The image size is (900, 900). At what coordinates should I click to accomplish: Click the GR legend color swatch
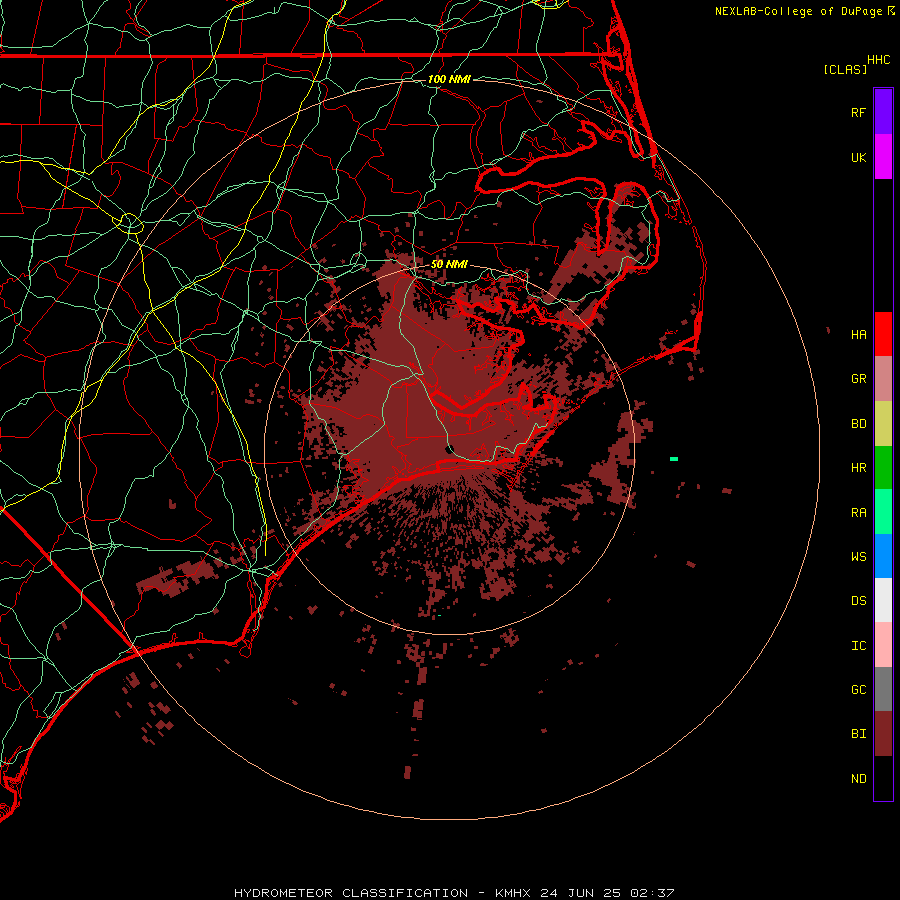click(883, 378)
